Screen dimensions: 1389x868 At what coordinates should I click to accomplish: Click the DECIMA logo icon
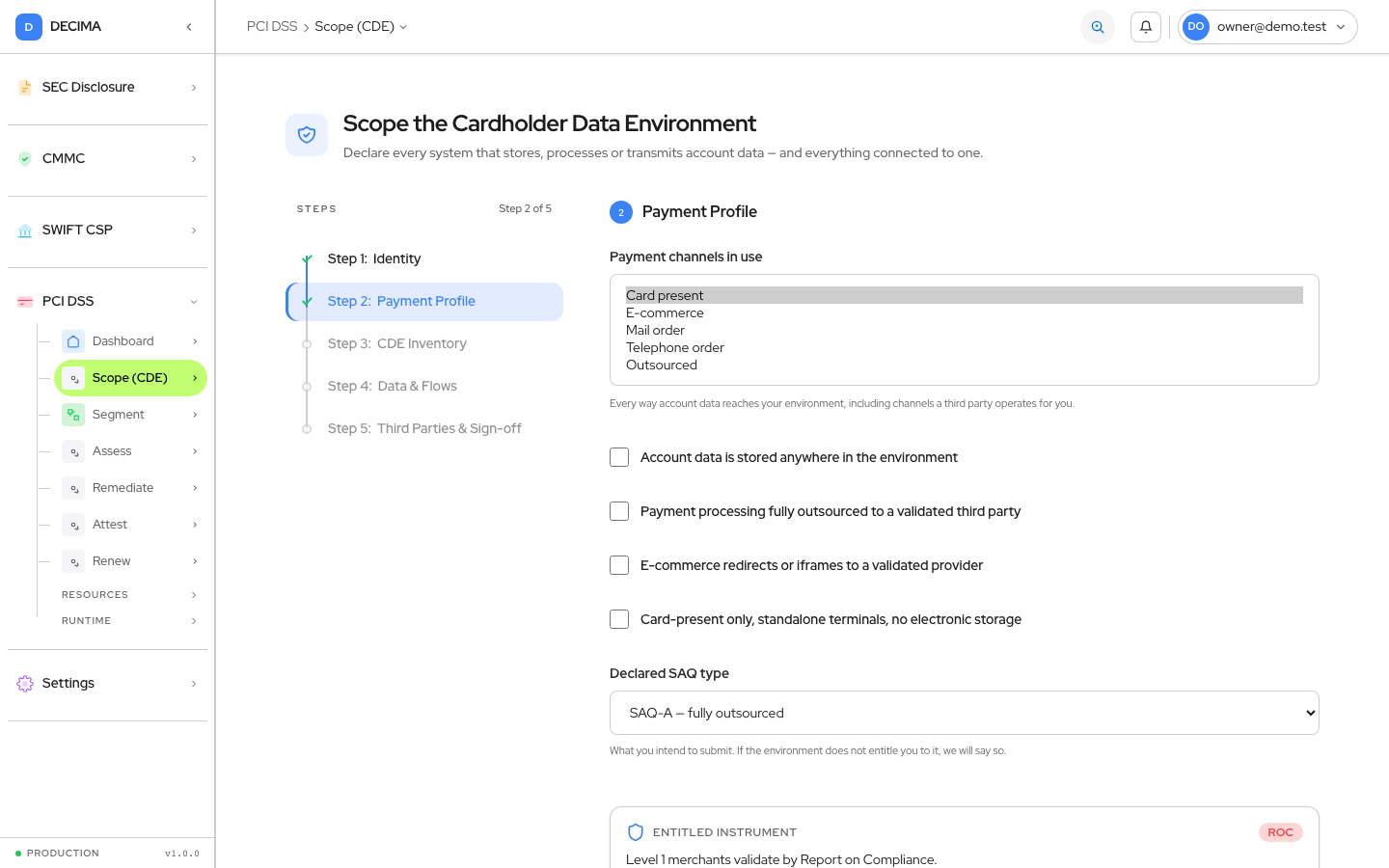28,27
